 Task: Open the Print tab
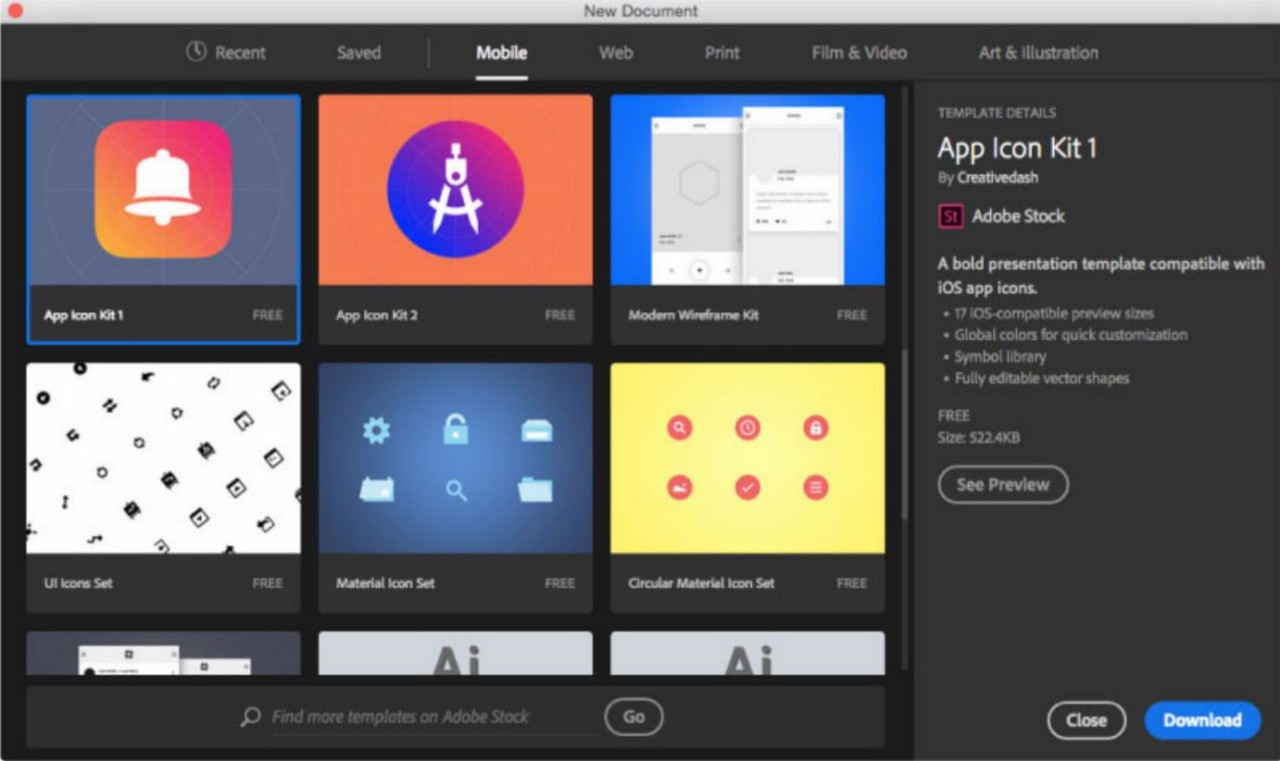coord(722,53)
